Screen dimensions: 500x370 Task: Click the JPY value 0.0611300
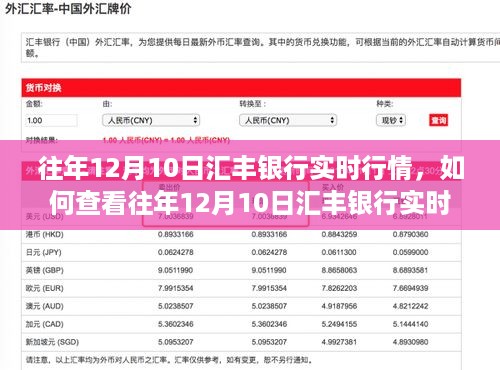[339, 252]
